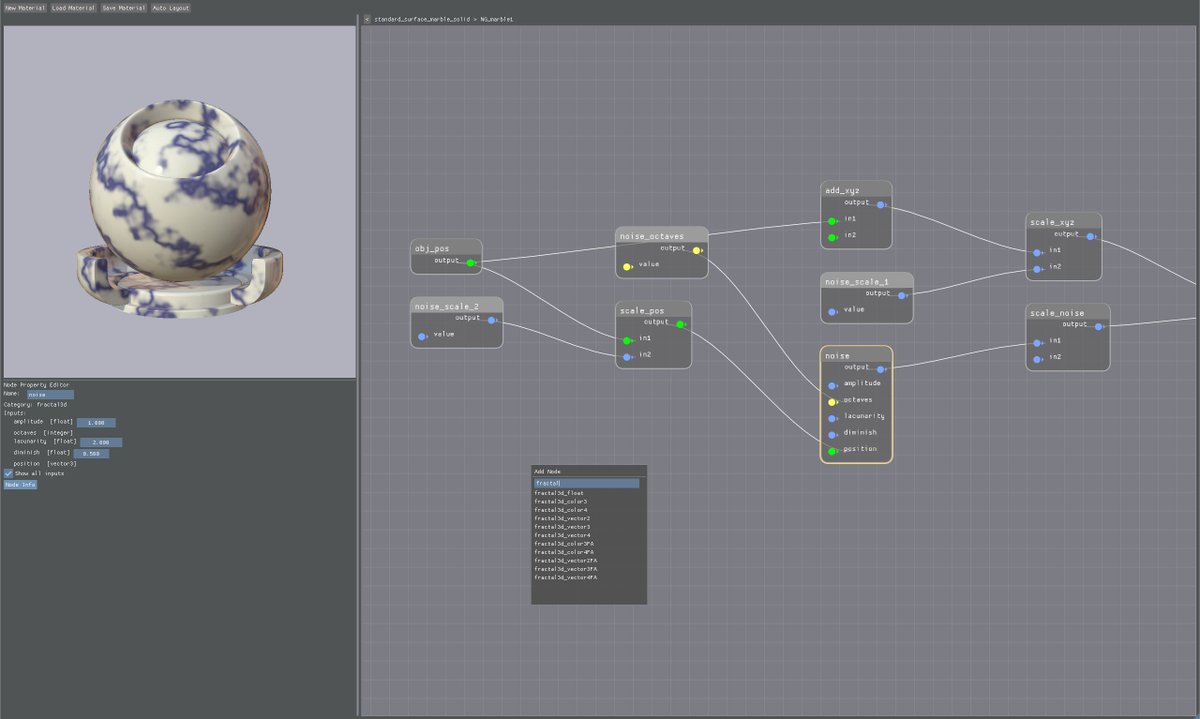Image resolution: width=1200 pixels, height=719 pixels.
Task: Click the back chevron beside the breadcrumb
Action: [366, 17]
